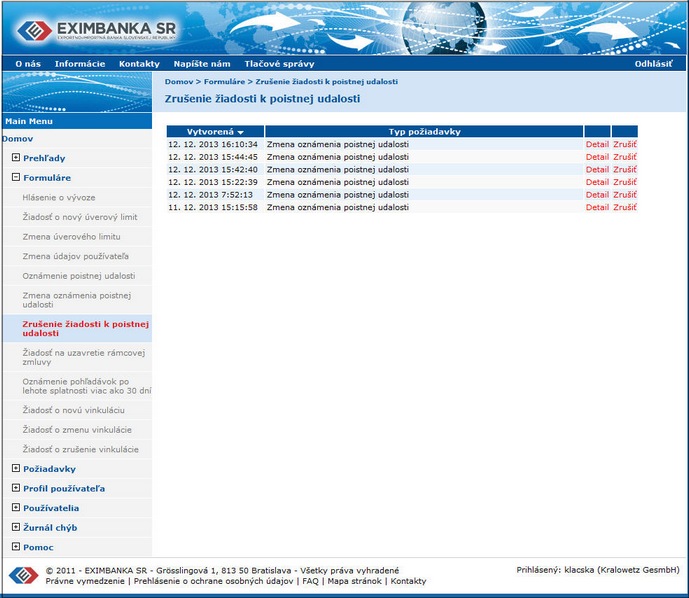689x598 pixels.
Task: Log out using Odhlásiť
Action: point(653,64)
